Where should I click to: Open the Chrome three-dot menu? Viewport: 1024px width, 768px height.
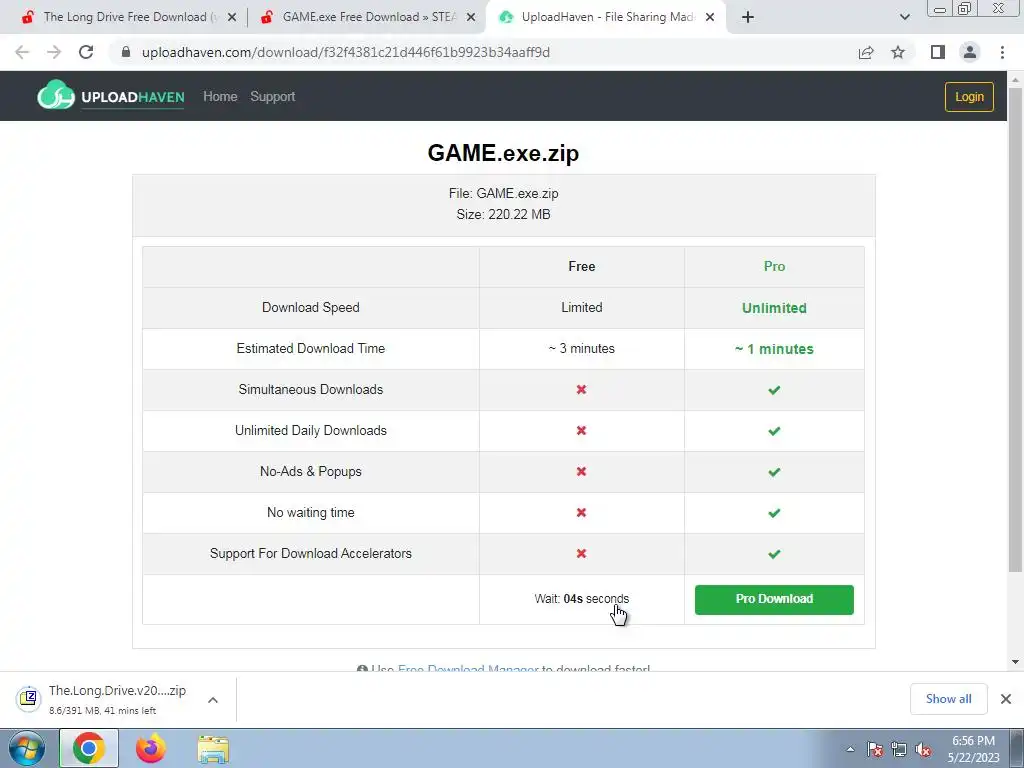[x=1002, y=52]
